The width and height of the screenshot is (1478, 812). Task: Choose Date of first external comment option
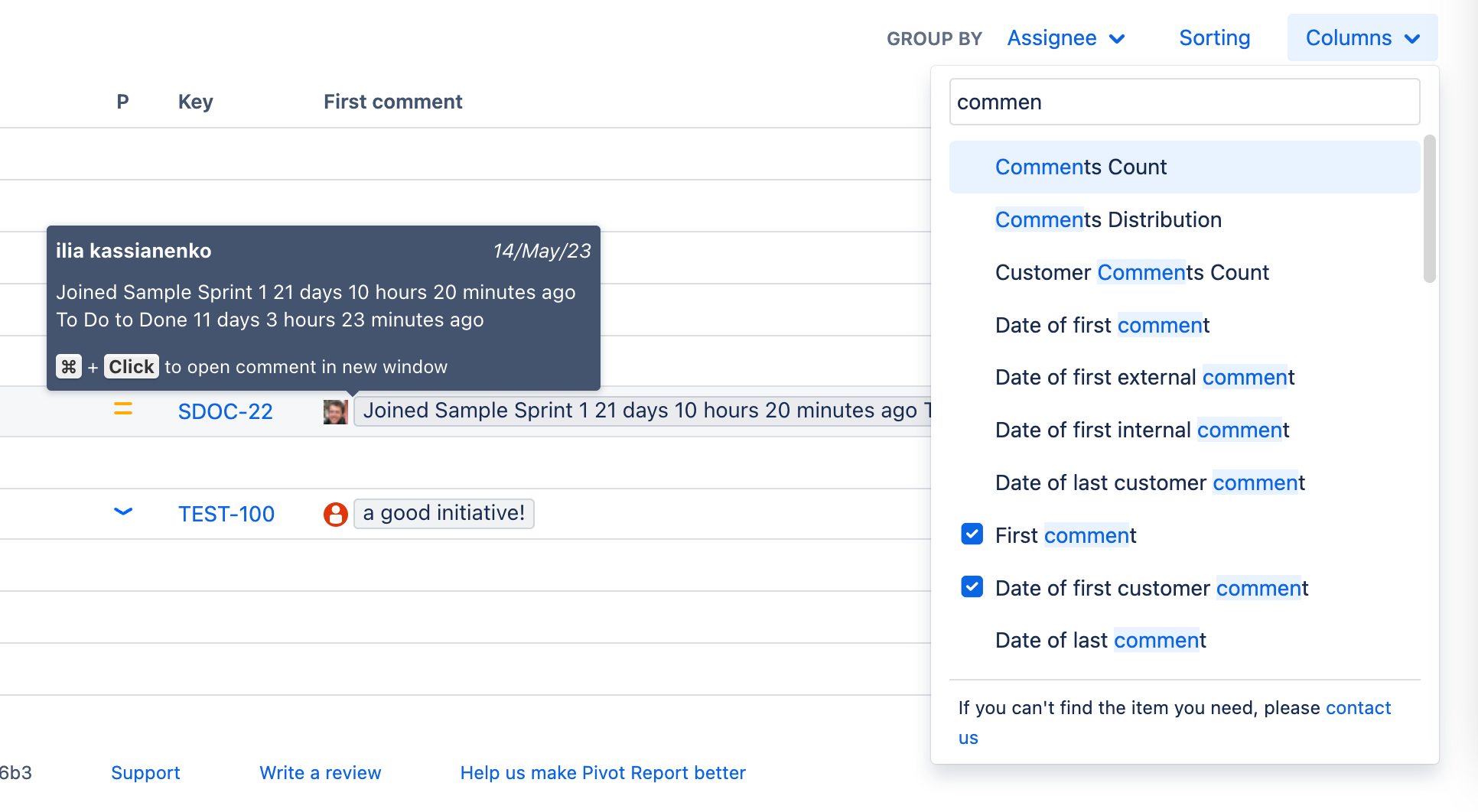click(1184, 377)
